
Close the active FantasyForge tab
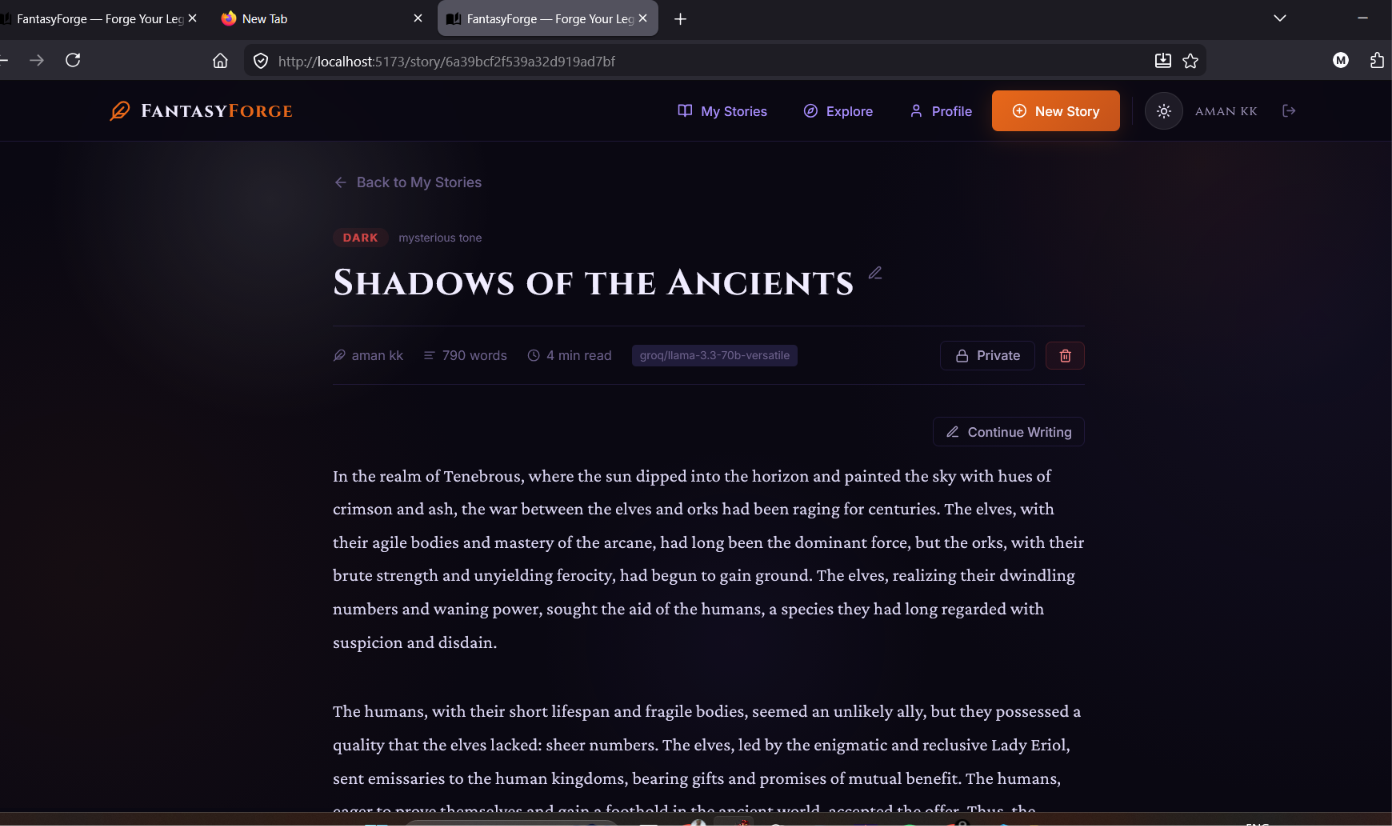(643, 18)
